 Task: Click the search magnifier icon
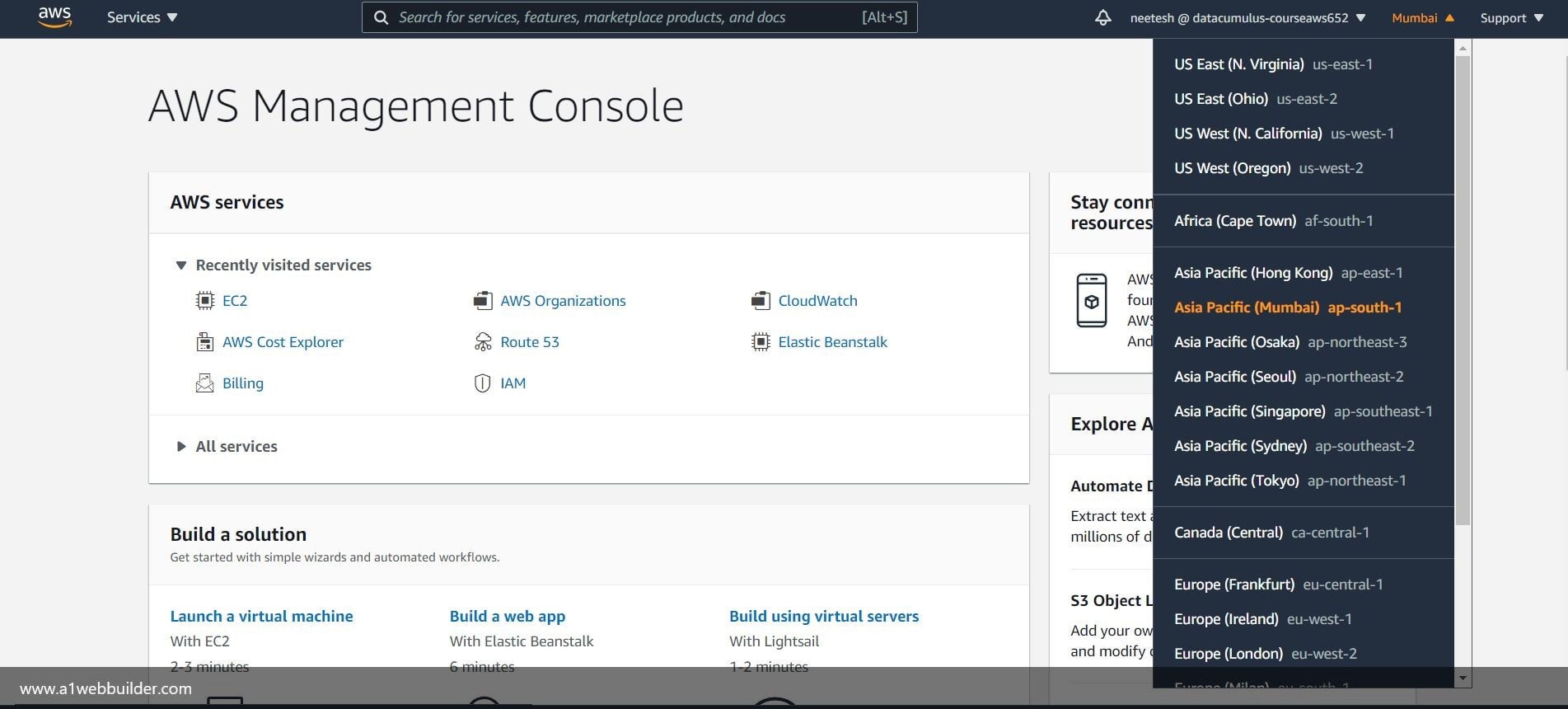(381, 17)
